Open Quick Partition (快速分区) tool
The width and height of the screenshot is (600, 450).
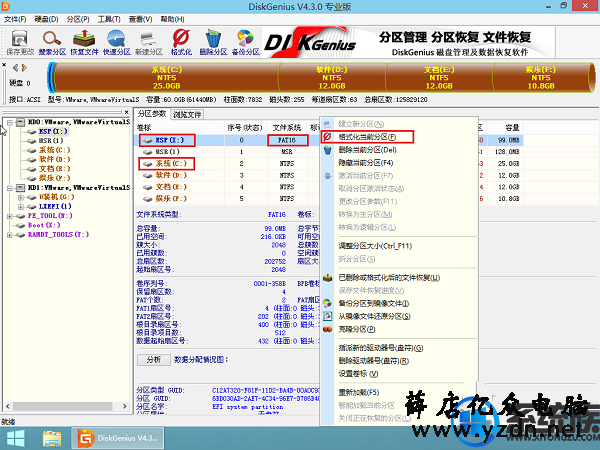click(x=117, y=42)
